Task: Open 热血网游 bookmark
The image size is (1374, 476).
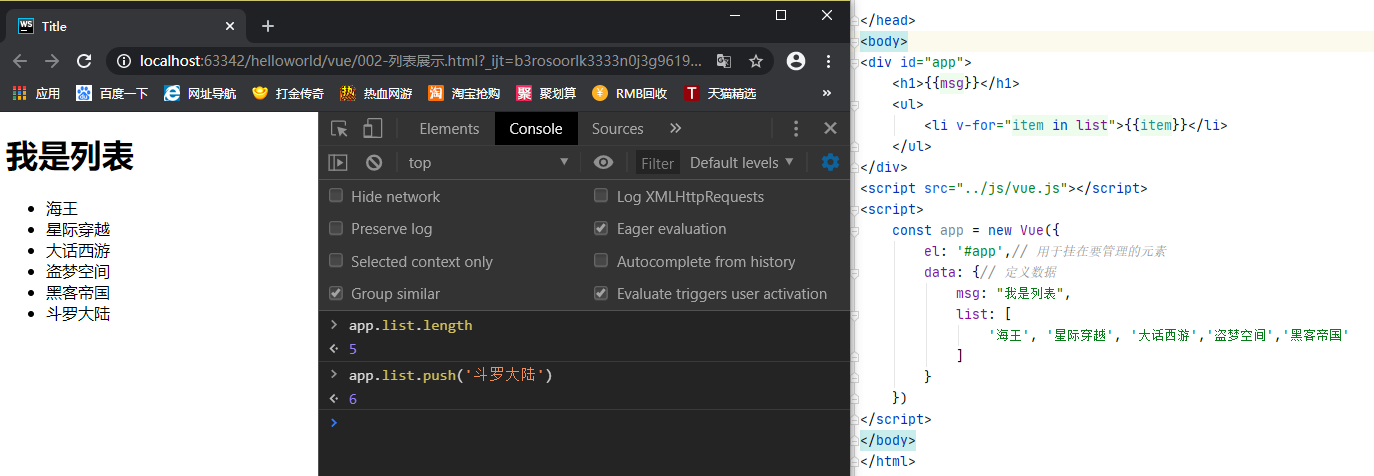Action: (376, 93)
